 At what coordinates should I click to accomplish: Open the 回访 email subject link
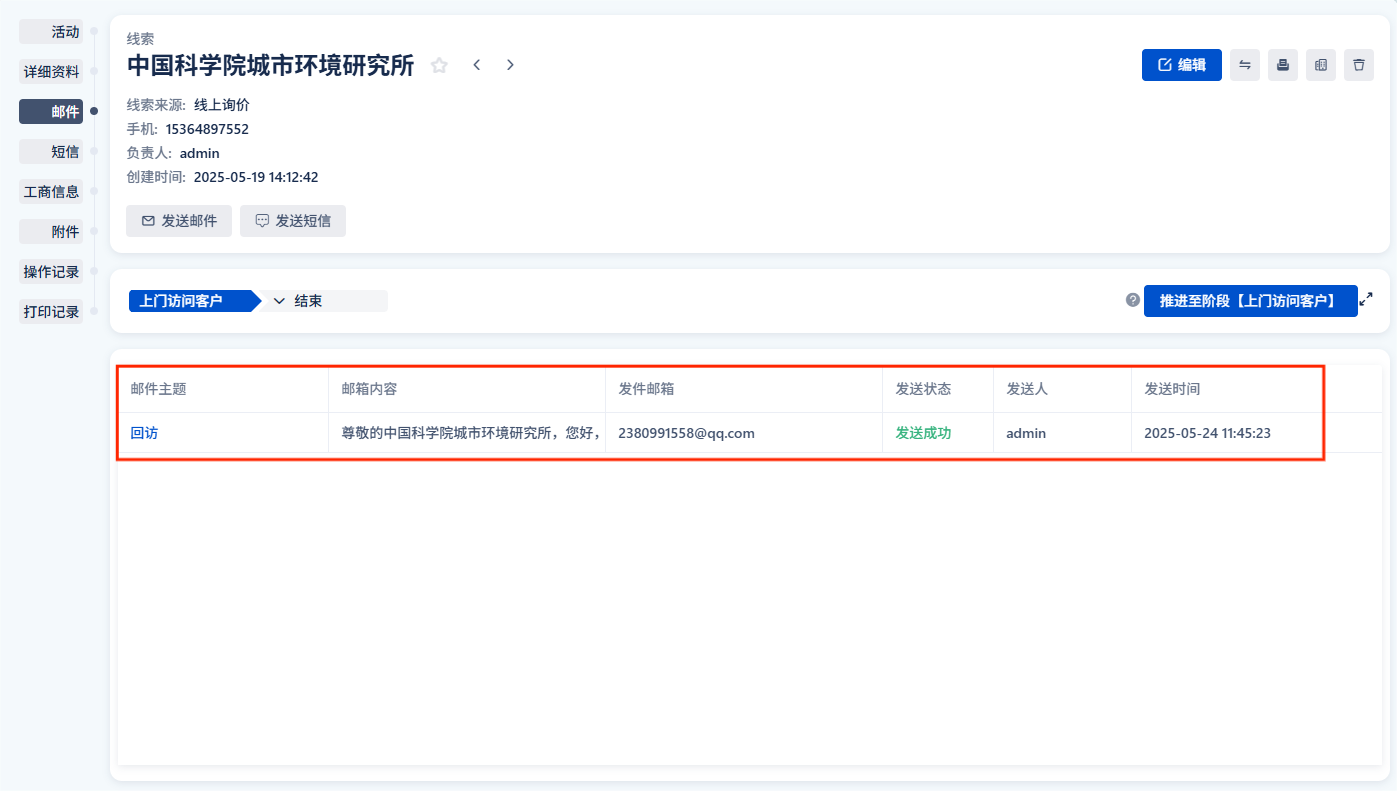pos(145,433)
